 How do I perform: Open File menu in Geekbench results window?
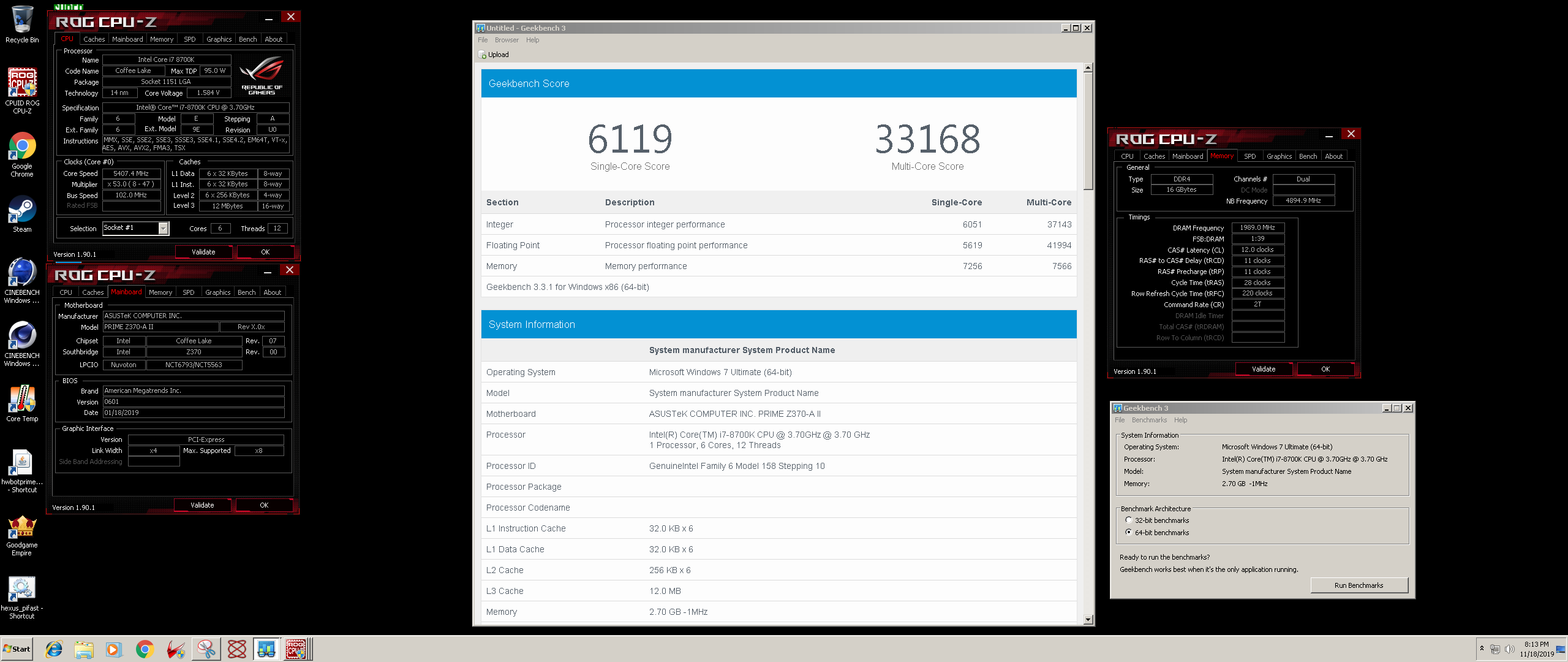(483, 40)
